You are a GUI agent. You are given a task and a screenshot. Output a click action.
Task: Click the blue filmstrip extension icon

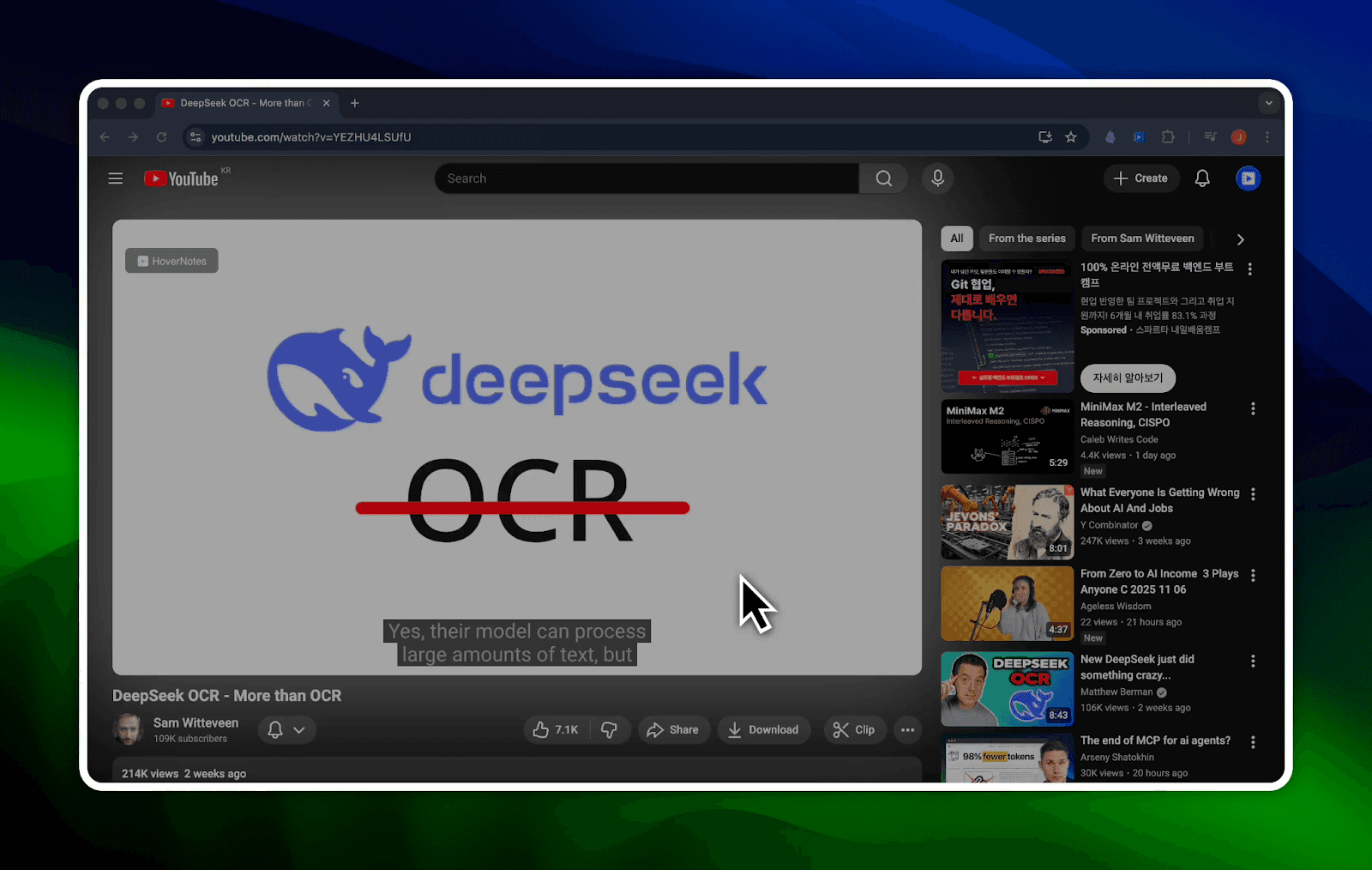(x=1139, y=137)
